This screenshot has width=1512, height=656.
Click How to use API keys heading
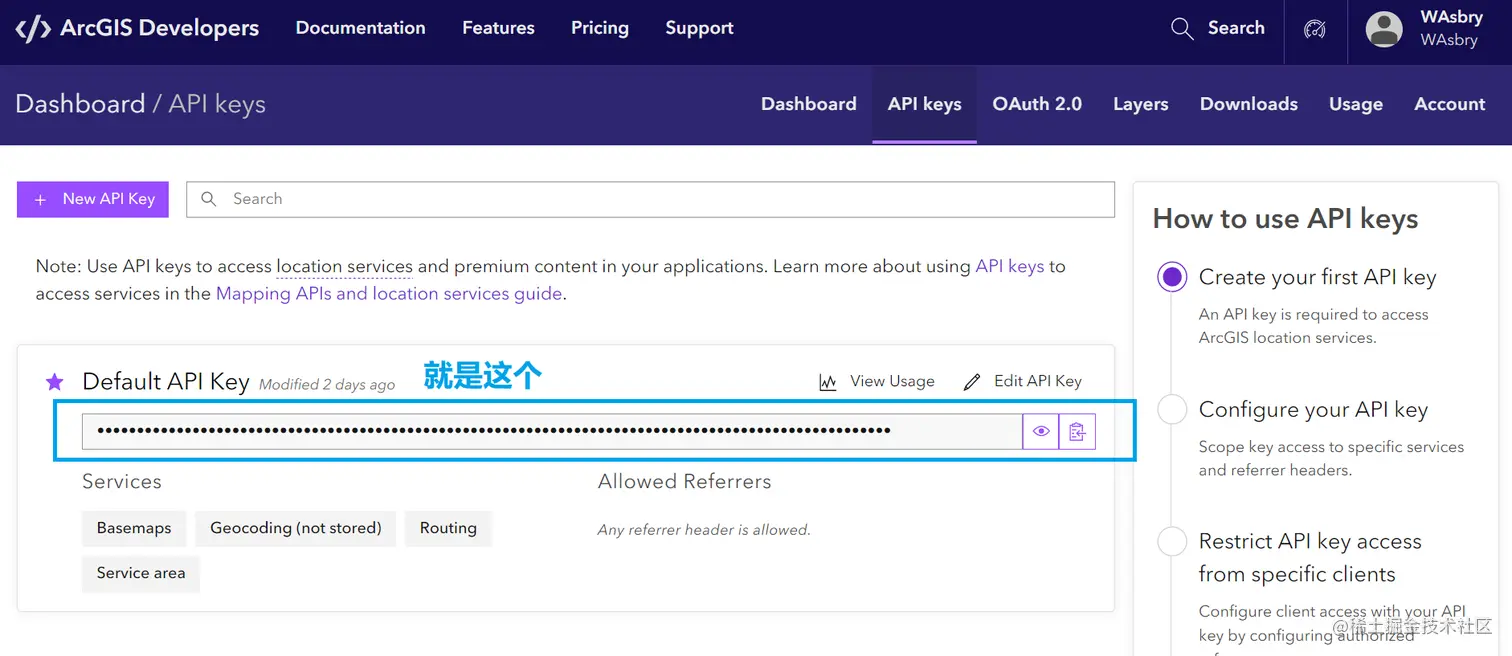coord(1286,219)
